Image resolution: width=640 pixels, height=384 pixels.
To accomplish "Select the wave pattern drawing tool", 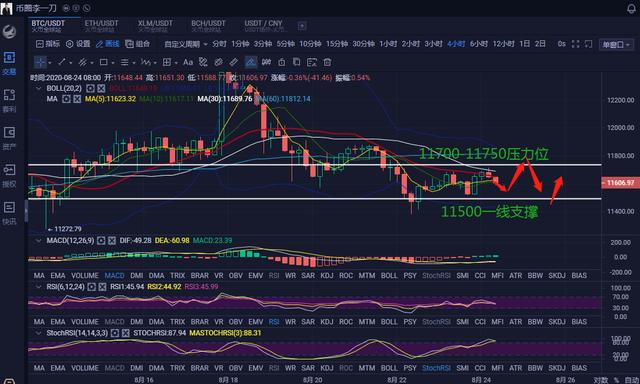I will [146, 62].
